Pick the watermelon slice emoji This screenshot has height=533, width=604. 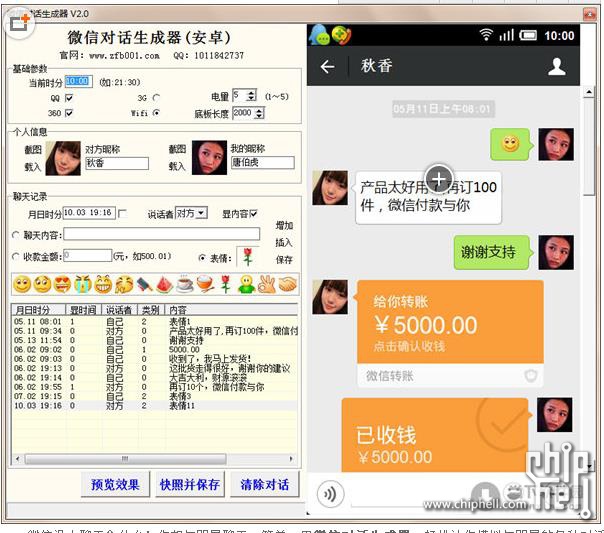[164, 285]
